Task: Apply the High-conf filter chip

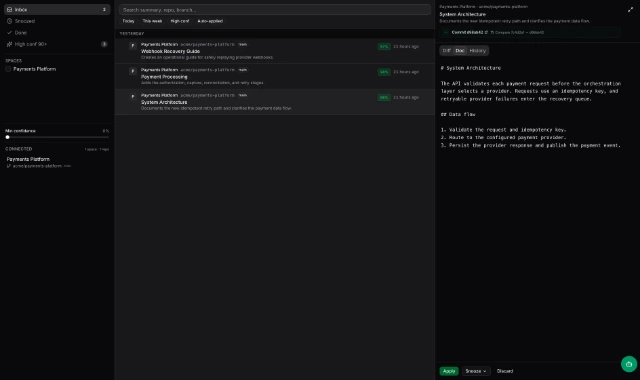Action: click(x=180, y=21)
